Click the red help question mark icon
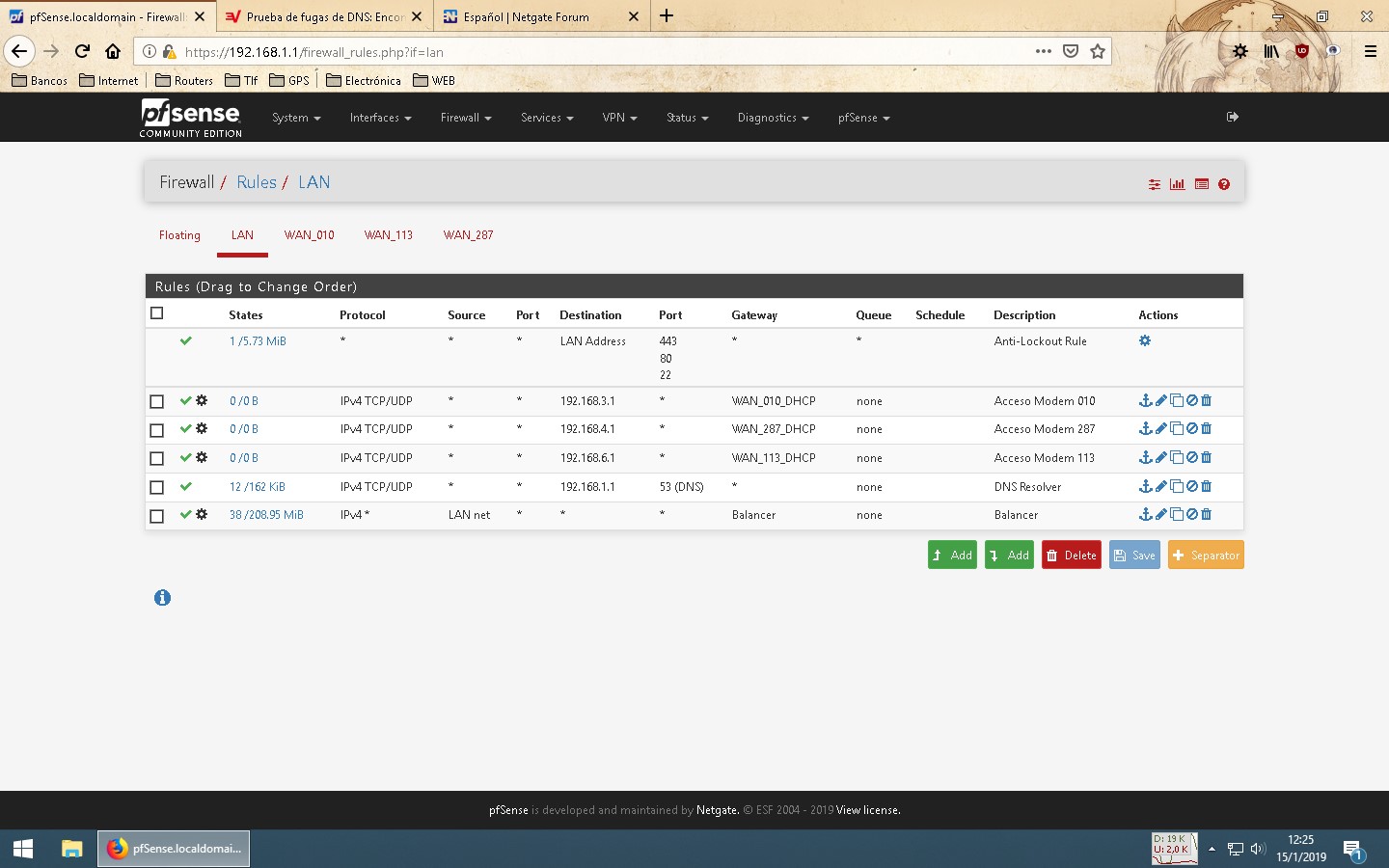1389x868 pixels. (1224, 184)
